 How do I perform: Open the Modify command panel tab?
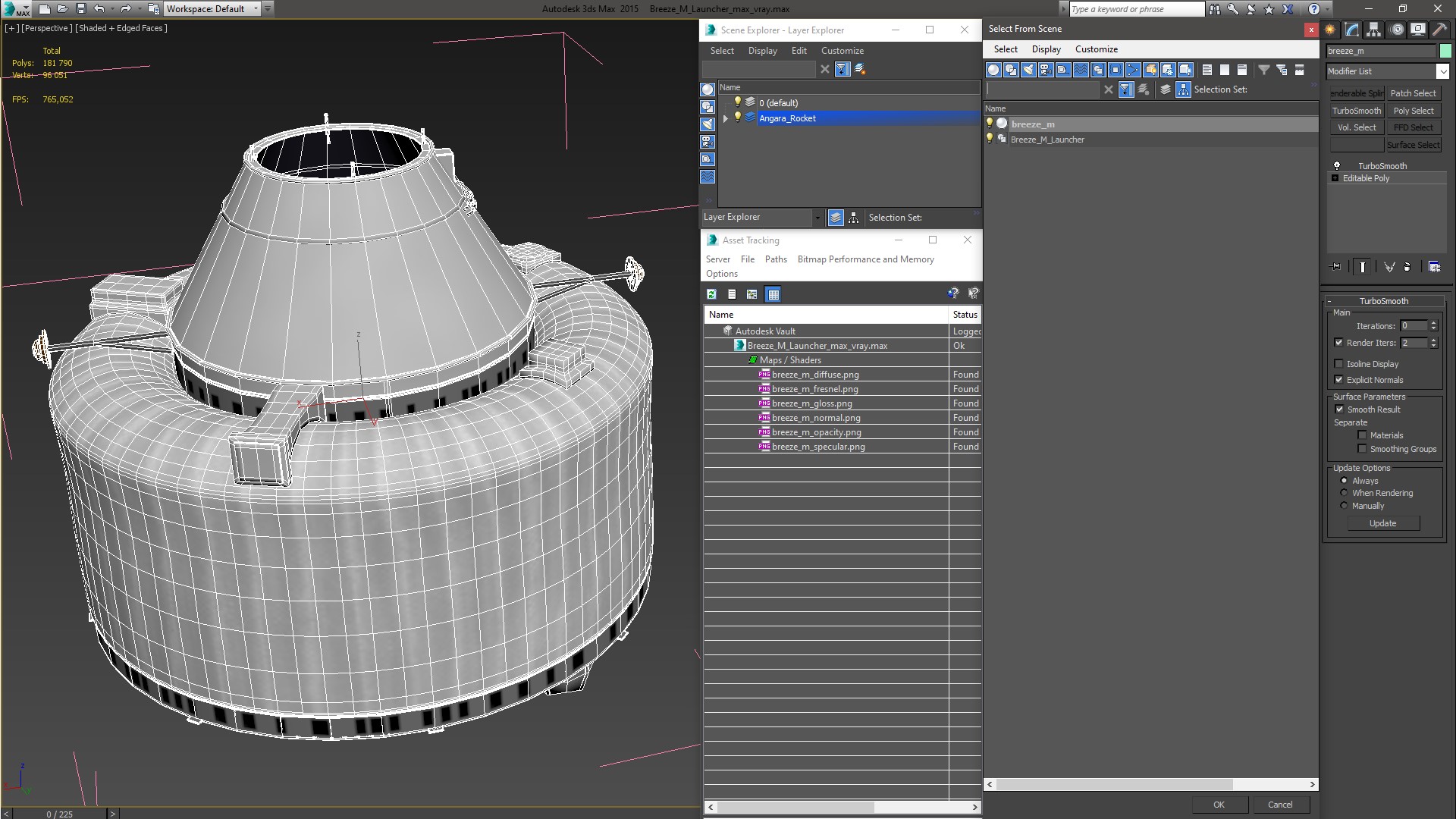point(1352,30)
